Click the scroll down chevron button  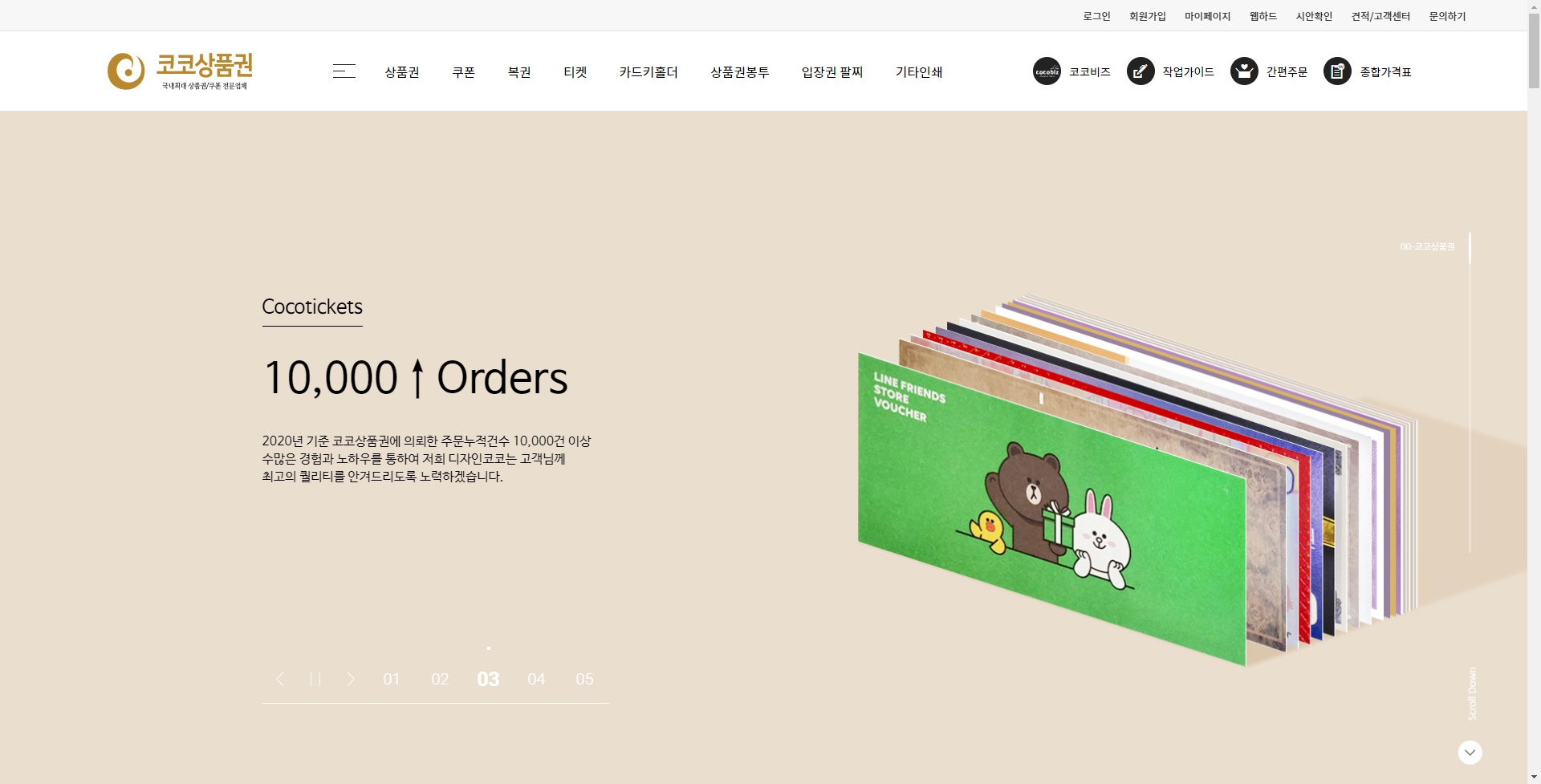click(x=1470, y=753)
